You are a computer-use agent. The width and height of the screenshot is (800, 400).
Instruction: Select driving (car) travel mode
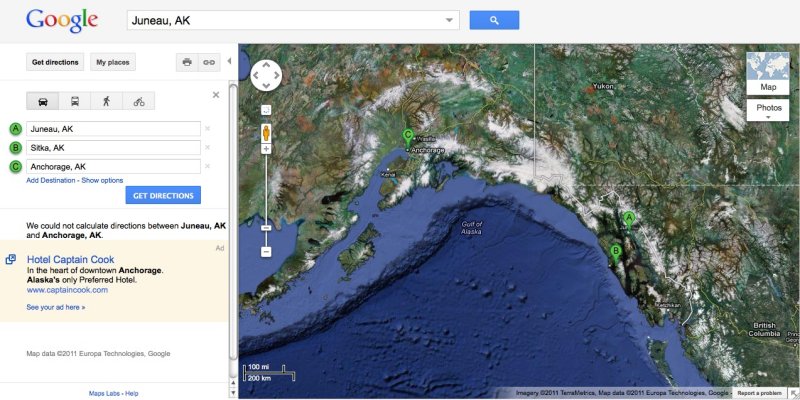pyautogui.click(x=43, y=101)
